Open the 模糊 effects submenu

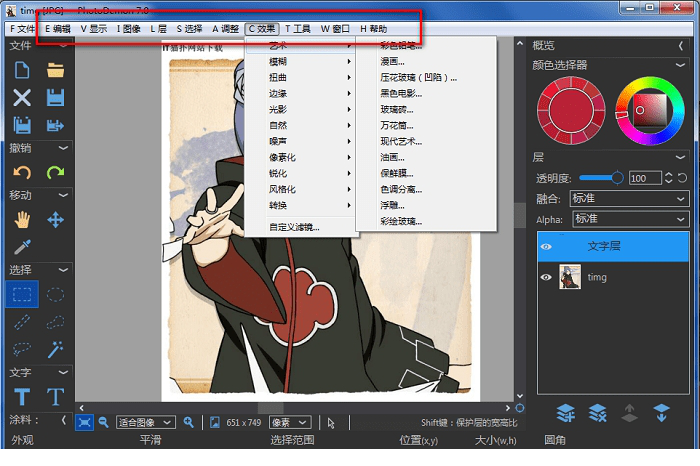tap(300, 62)
